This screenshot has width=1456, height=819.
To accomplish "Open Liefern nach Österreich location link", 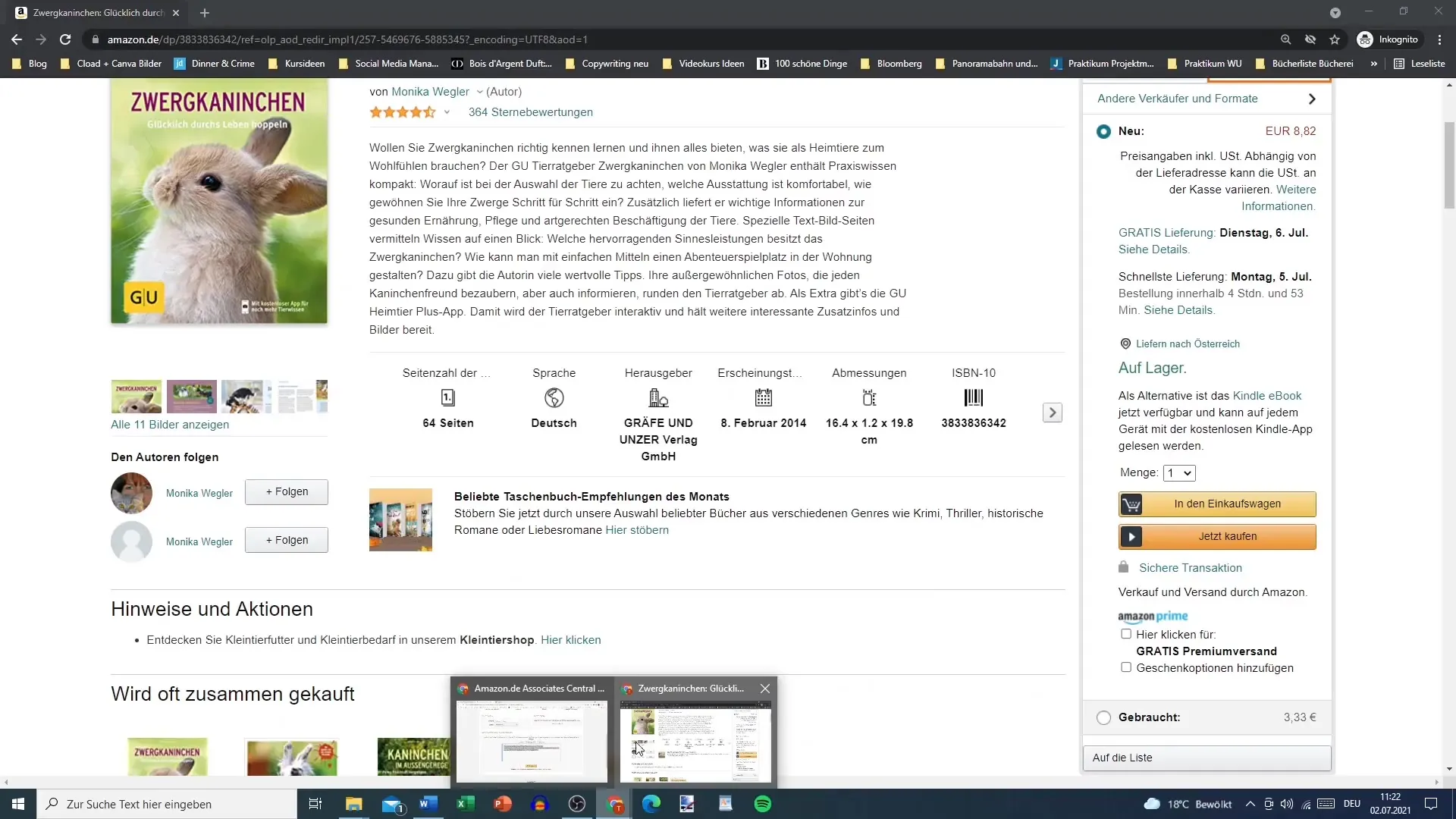I will (1188, 344).
